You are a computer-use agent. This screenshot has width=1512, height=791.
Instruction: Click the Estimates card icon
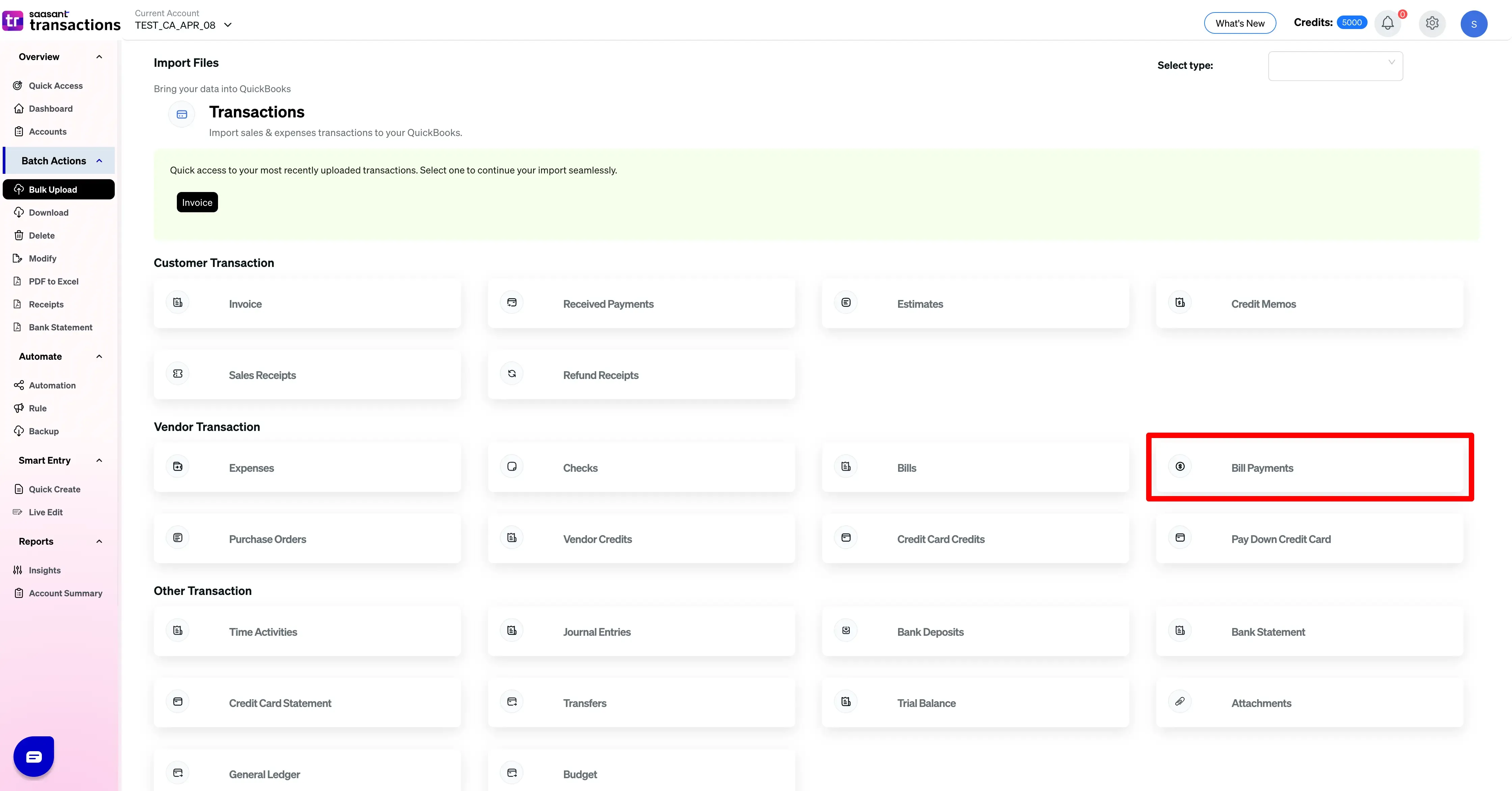tap(846, 303)
